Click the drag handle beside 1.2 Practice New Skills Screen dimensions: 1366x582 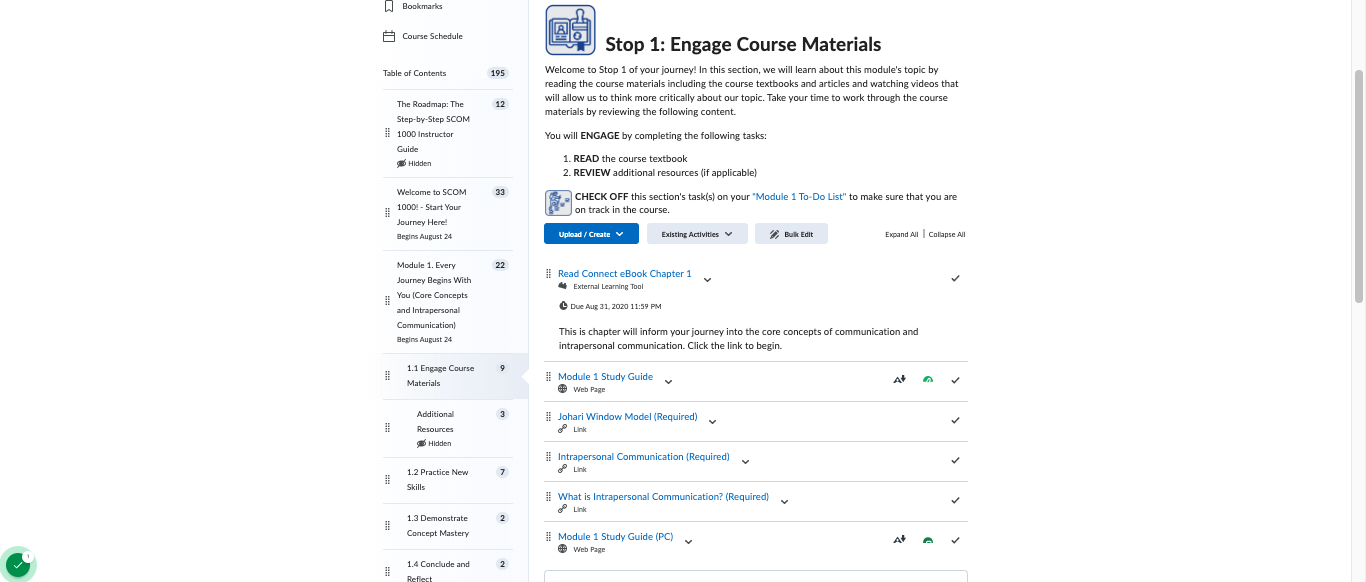(388, 480)
